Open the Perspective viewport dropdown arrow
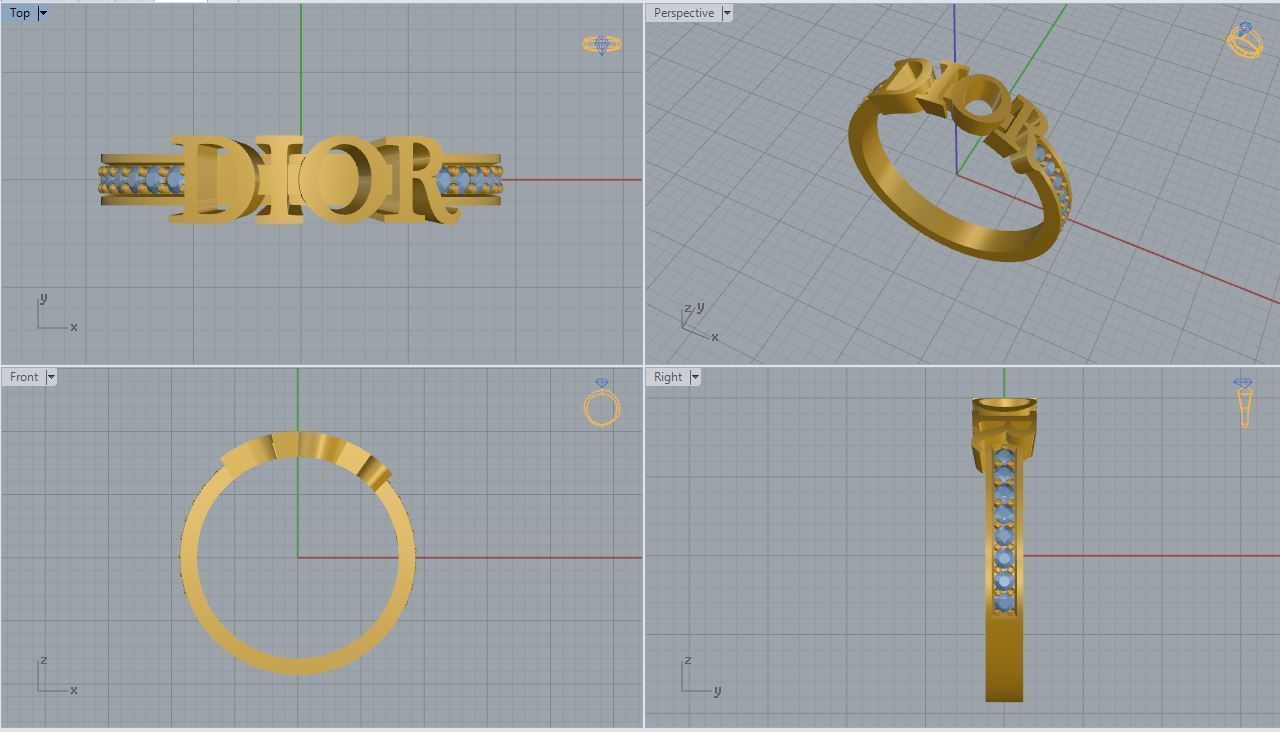1280x732 pixels. click(727, 13)
